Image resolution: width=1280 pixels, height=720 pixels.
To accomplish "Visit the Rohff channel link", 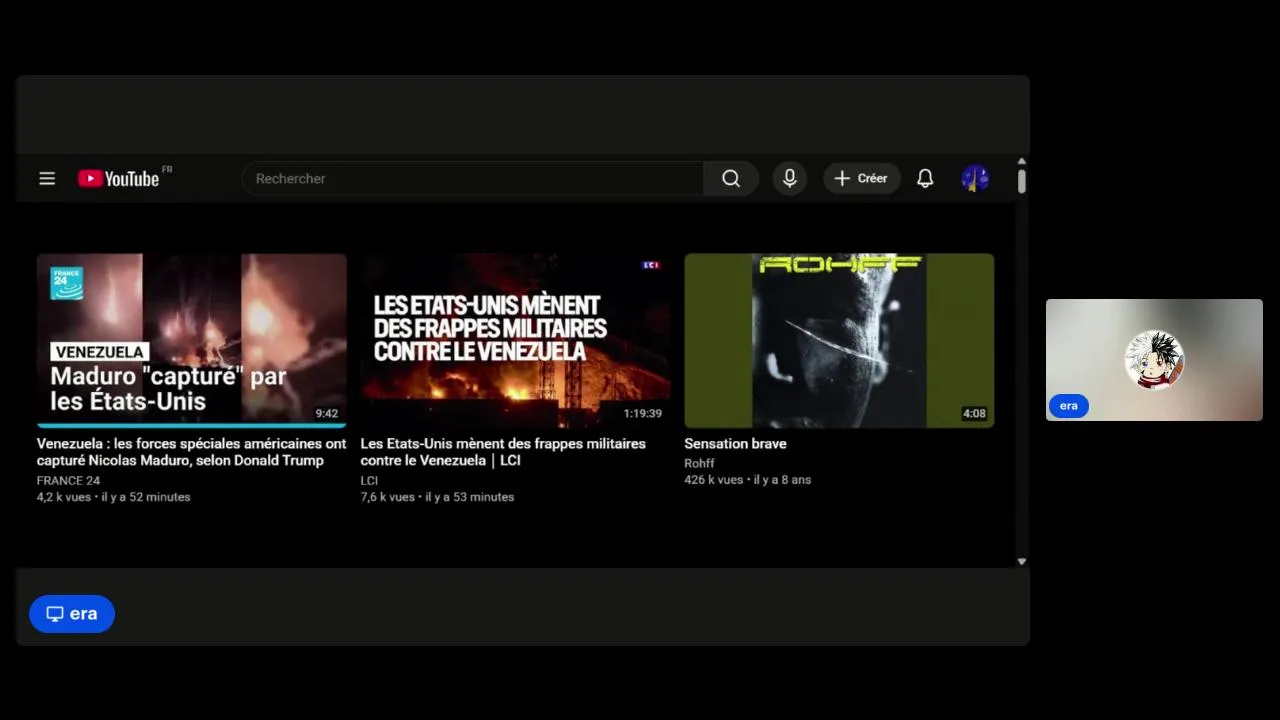I will click(699, 463).
